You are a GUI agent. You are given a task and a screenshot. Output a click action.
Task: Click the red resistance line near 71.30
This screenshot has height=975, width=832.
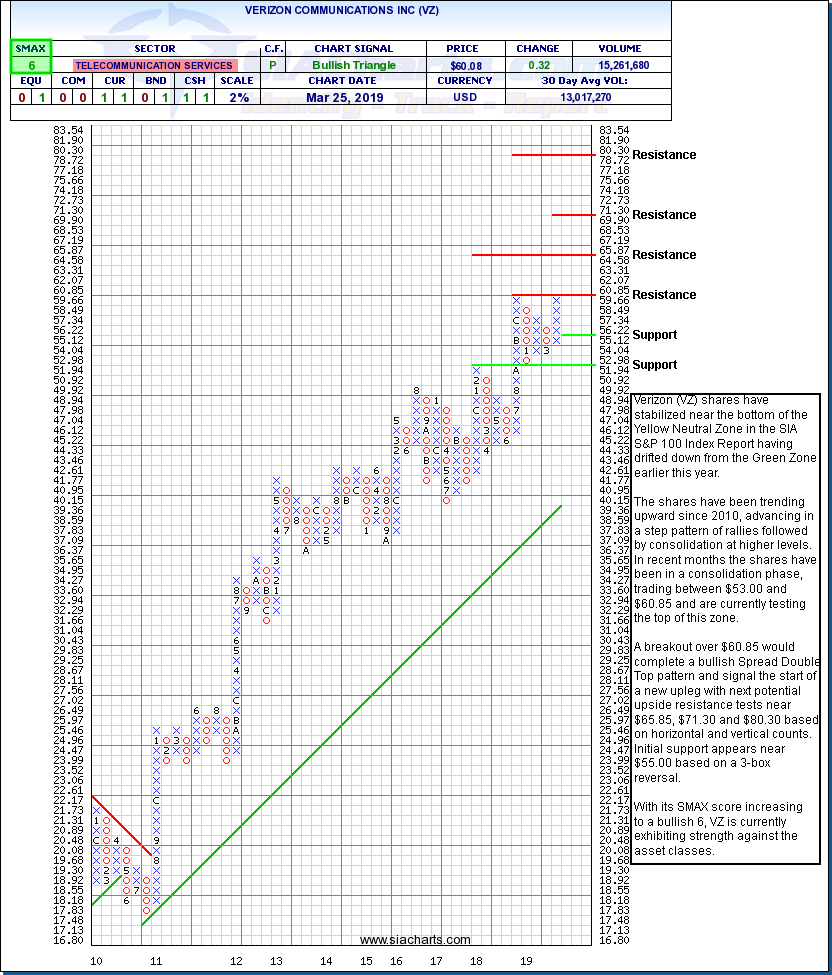click(572, 215)
